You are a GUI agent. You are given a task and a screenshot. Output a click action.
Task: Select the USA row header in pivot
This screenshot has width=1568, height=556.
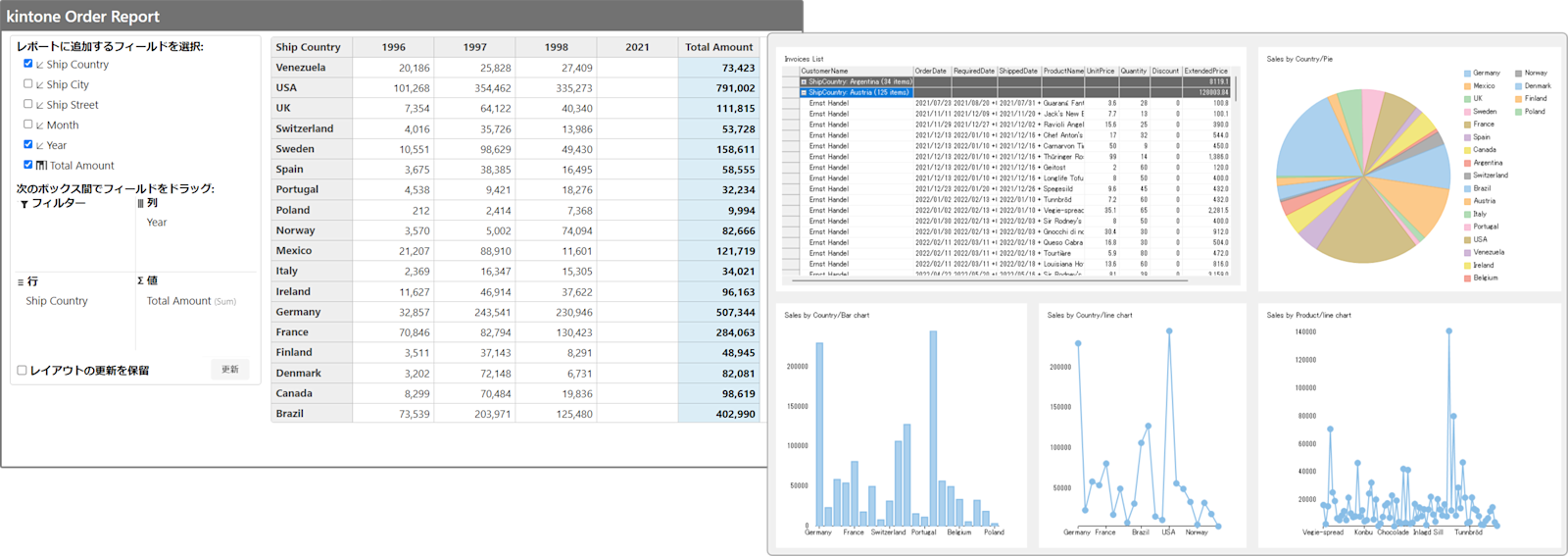click(312, 88)
